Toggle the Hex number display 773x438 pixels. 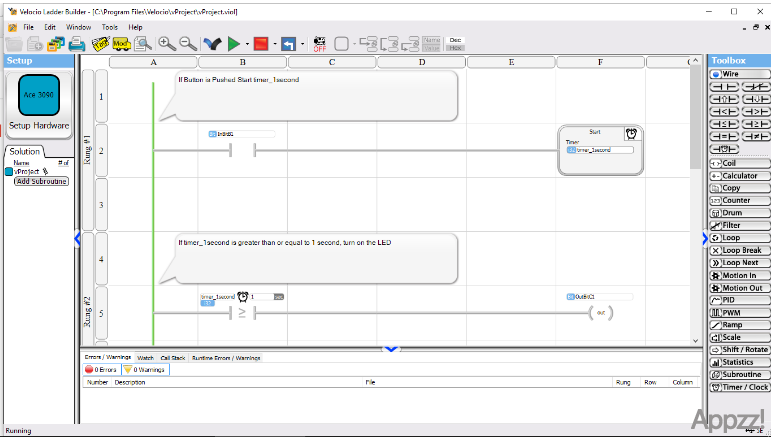coord(455,48)
